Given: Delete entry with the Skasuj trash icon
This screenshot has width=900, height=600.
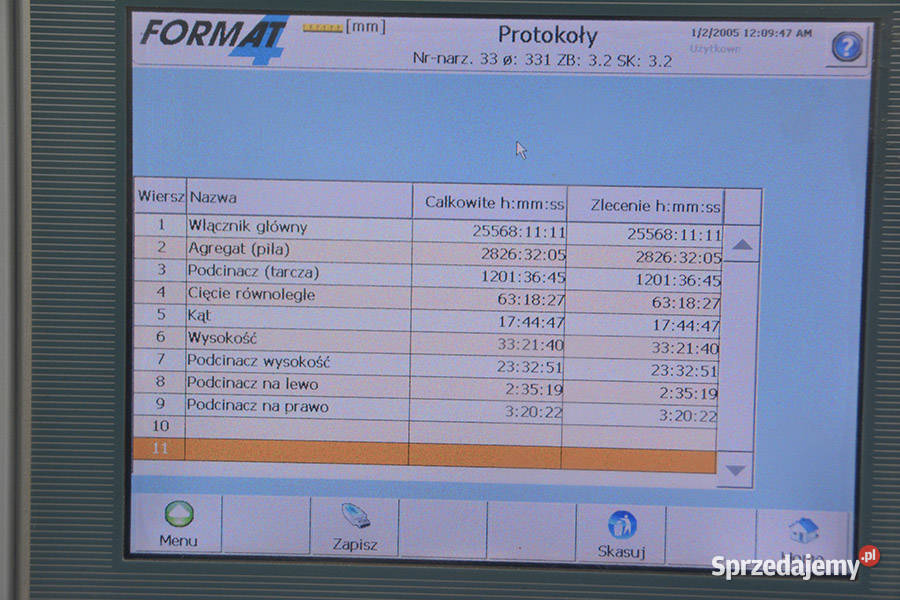Looking at the screenshot, I should pyautogui.click(x=624, y=525).
